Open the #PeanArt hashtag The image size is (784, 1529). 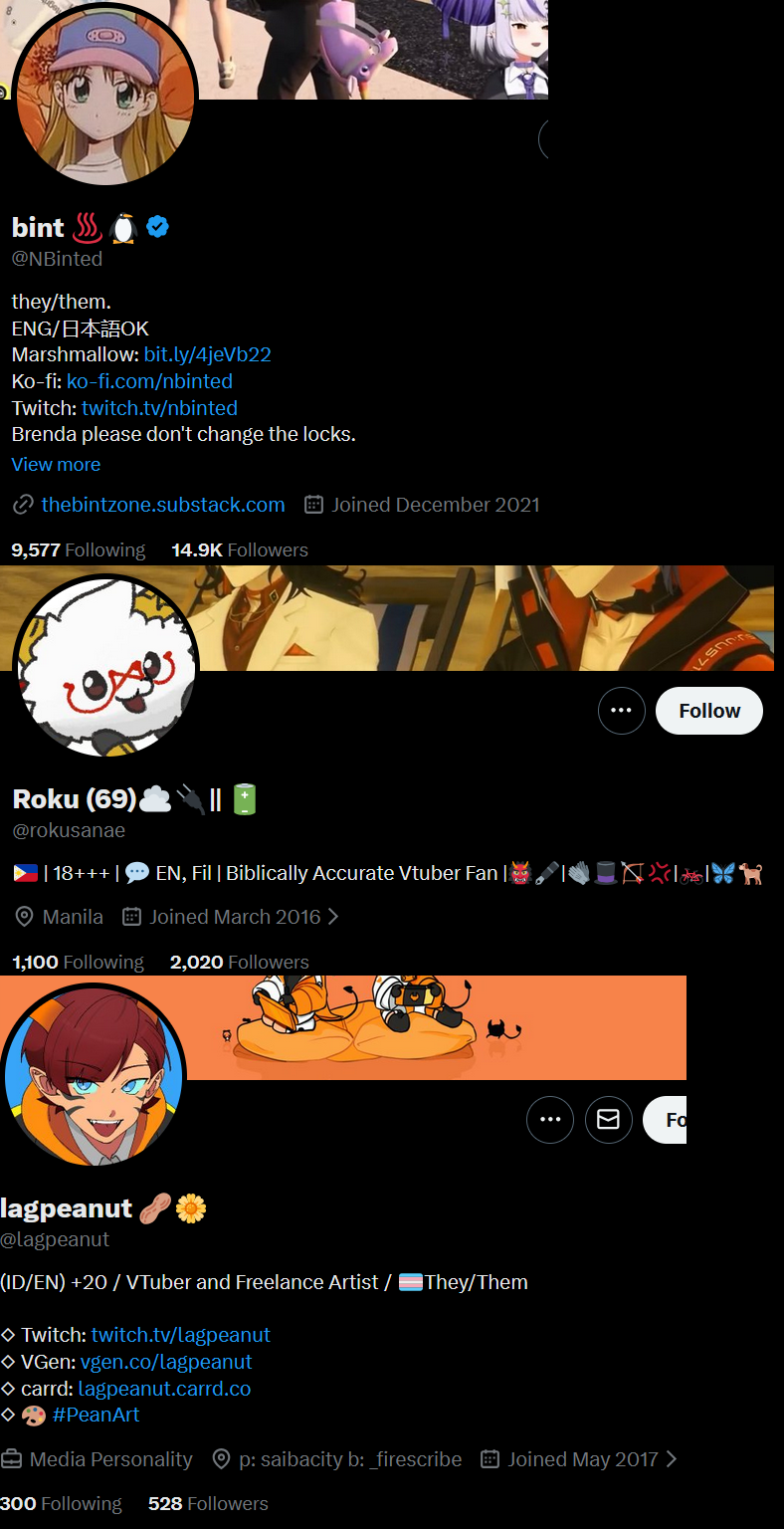[96, 1415]
